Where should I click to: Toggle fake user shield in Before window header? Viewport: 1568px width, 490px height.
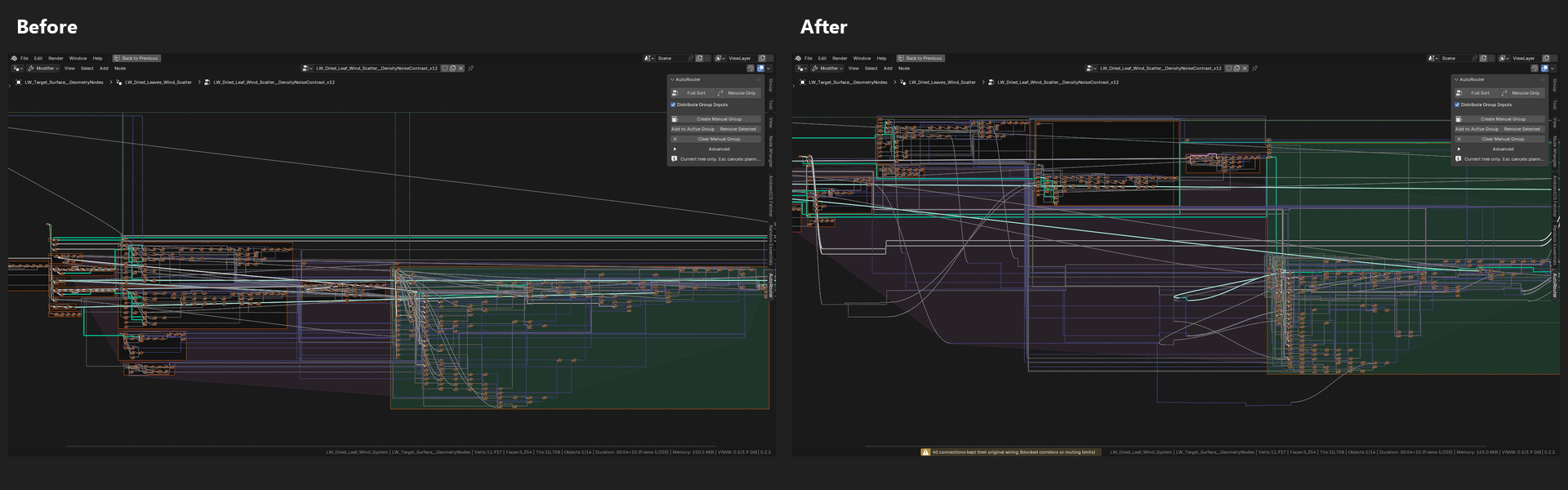click(445, 69)
